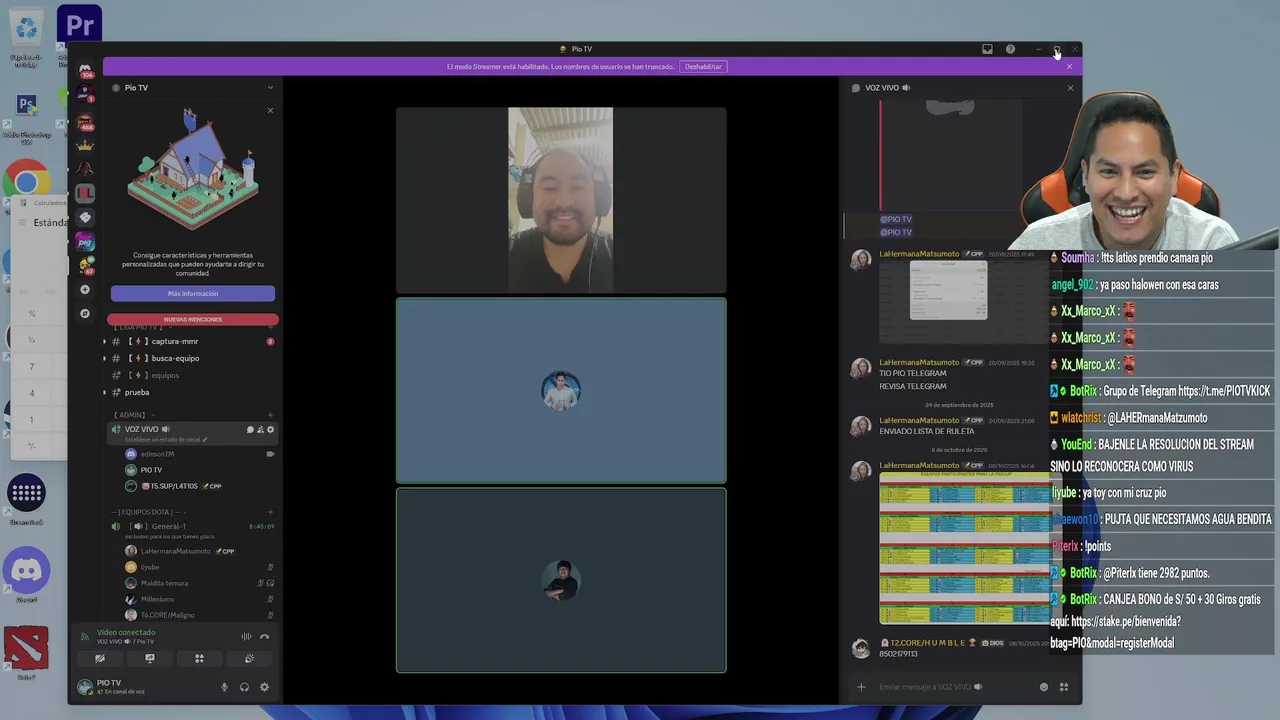Expand busca-equipo channel threads
The height and width of the screenshot is (720, 1280).
[x=104, y=358]
